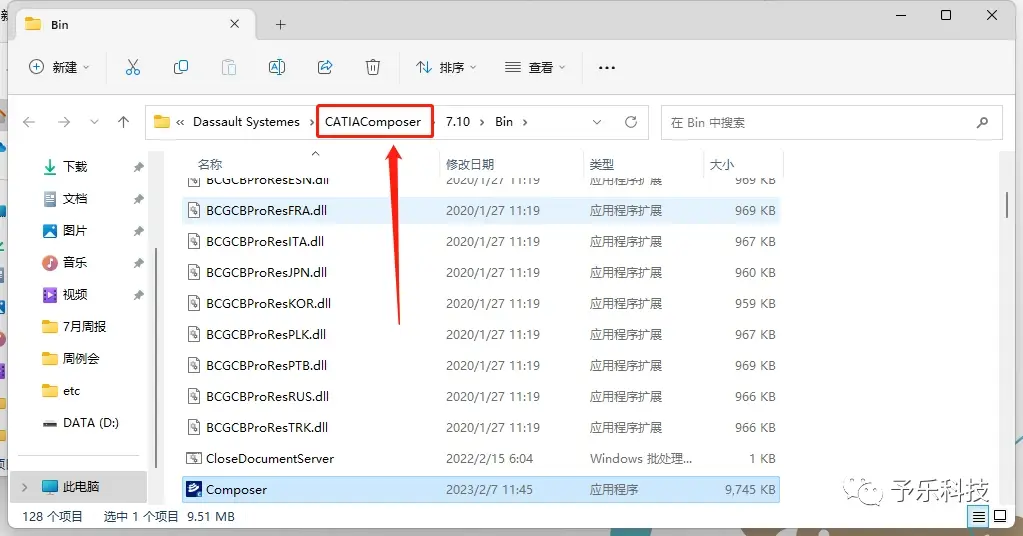The image size is (1023, 536).
Task: Click the file list vertical scrollbar
Action: pyautogui.click(x=1007, y=207)
